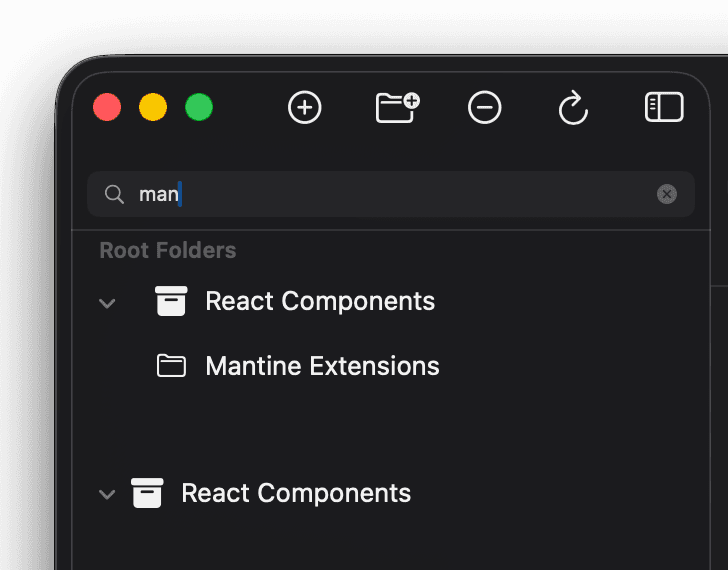Minimize the window with yellow button
The width and height of the screenshot is (728, 570).
tap(153, 107)
